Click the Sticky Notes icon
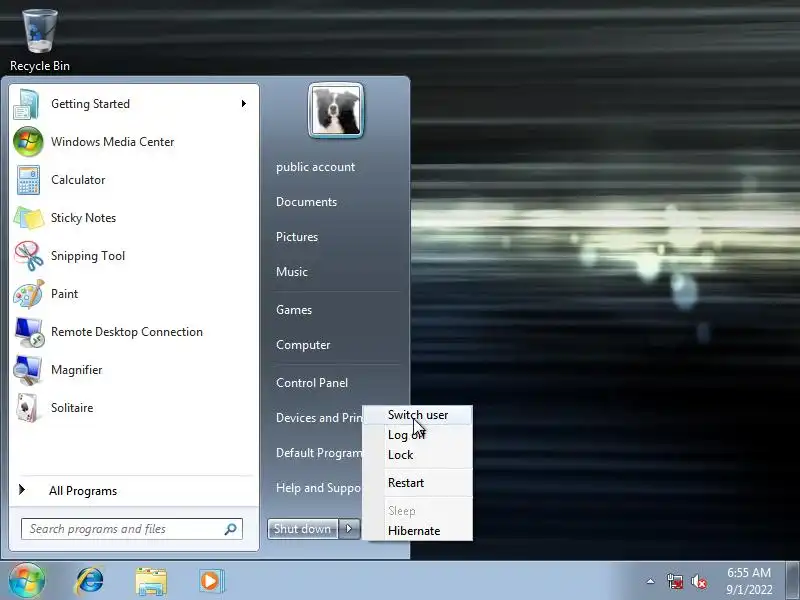The image size is (800, 600). point(28,218)
